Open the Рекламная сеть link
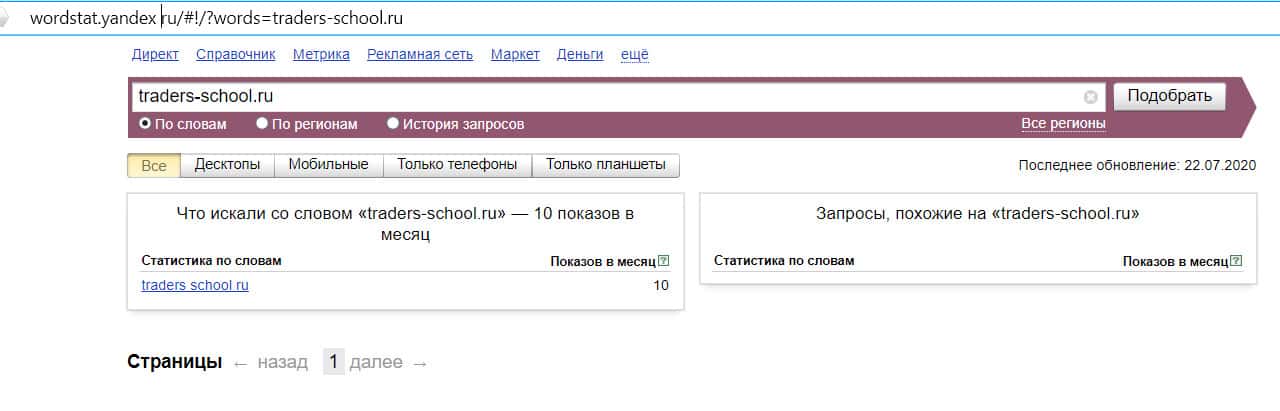Viewport: 1280px width, 411px height. tap(420, 54)
